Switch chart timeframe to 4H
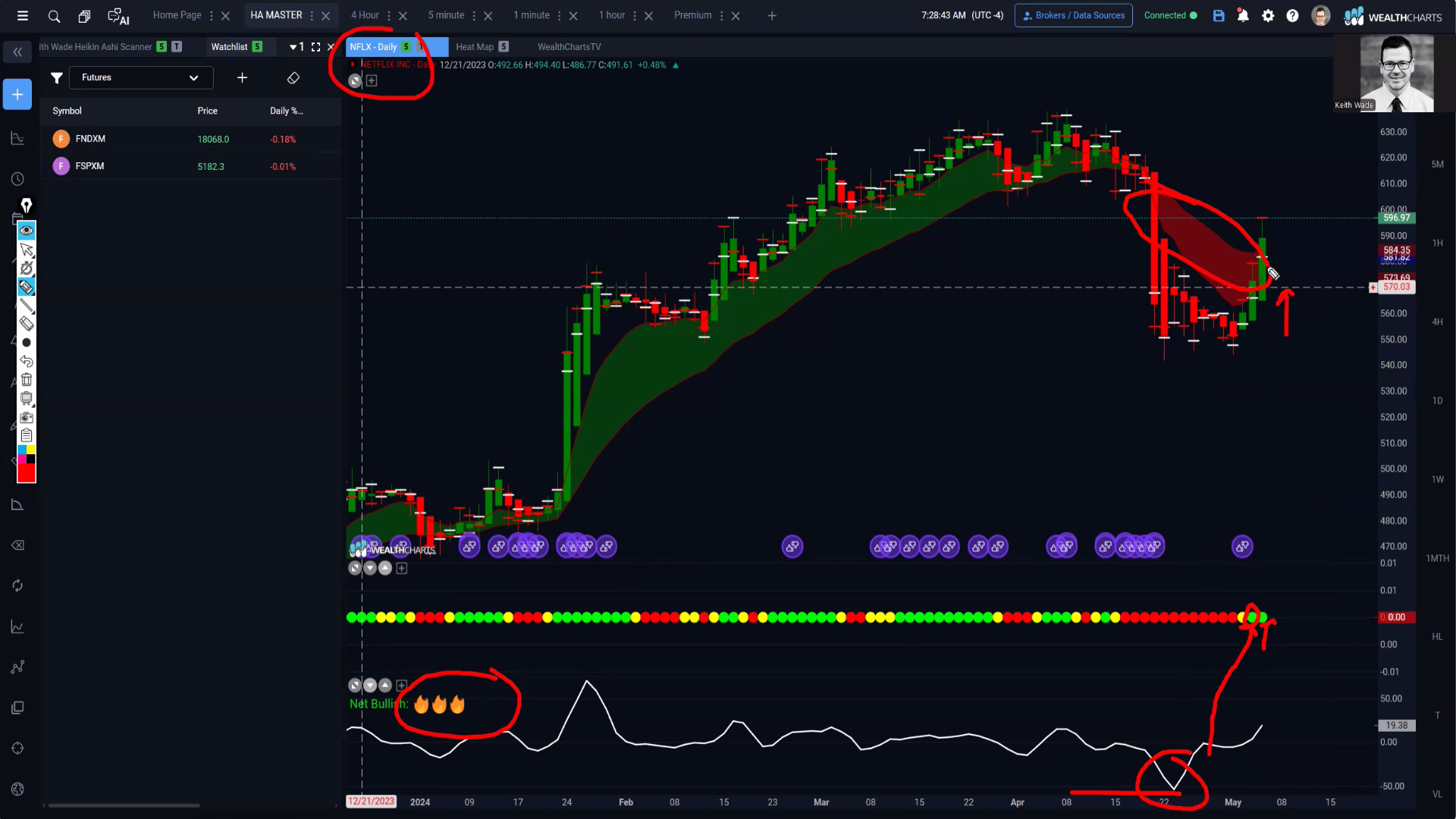 pyautogui.click(x=1437, y=322)
